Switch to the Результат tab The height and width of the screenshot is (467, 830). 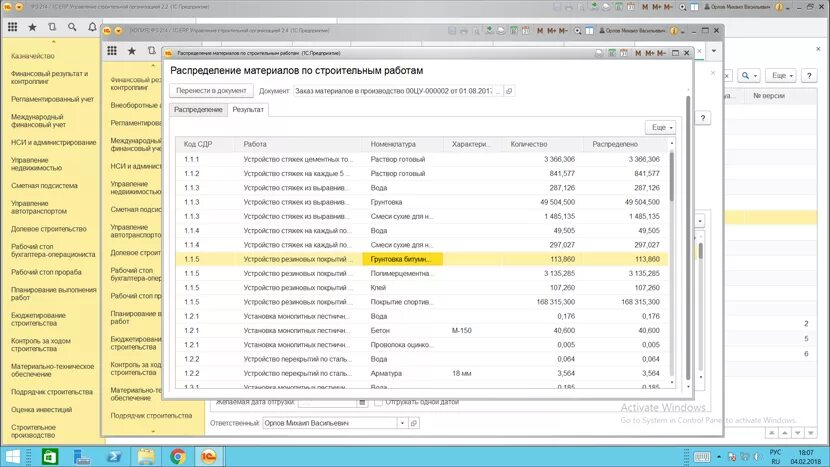tap(248, 110)
